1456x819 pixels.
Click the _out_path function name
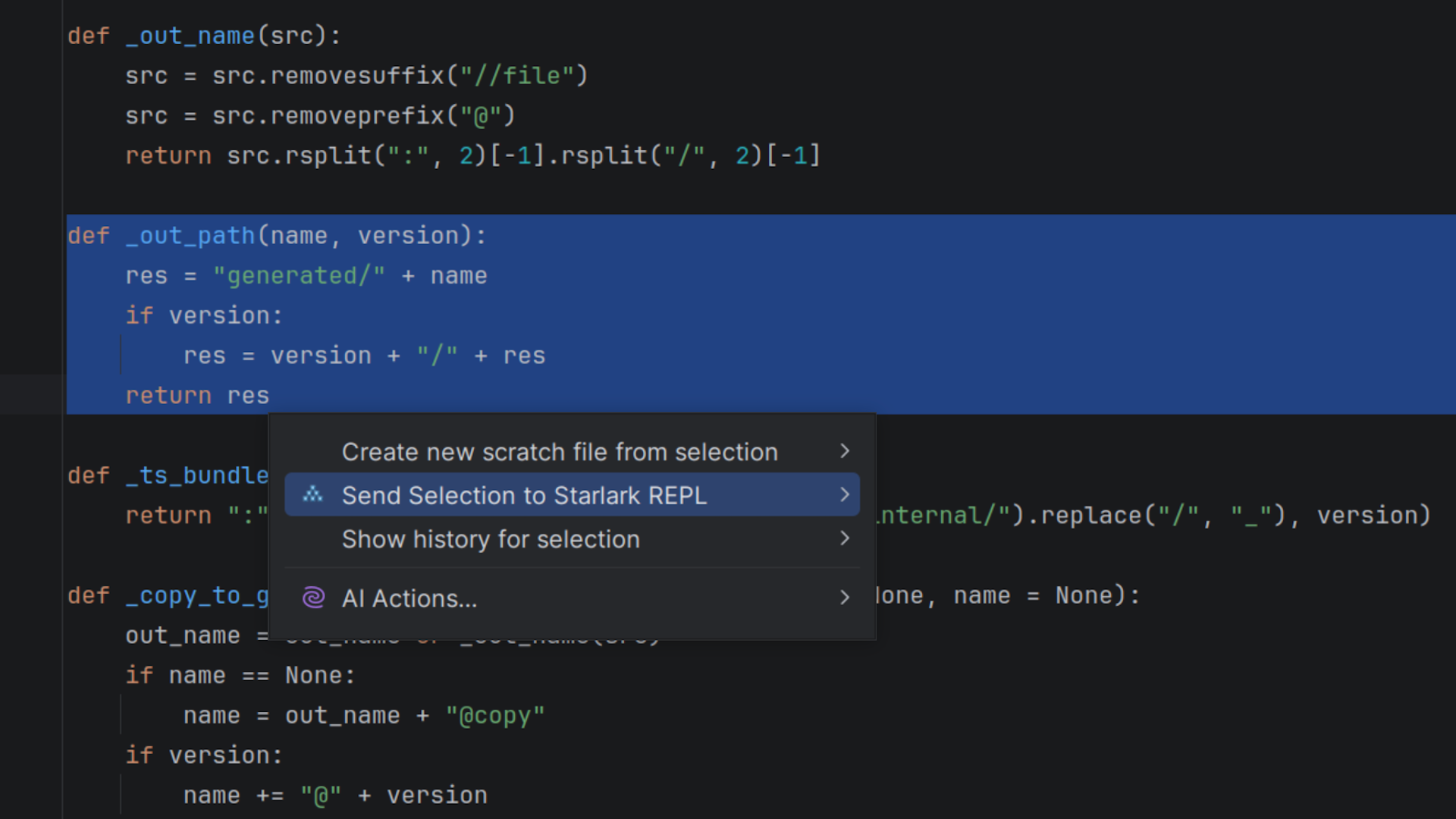click(190, 236)
